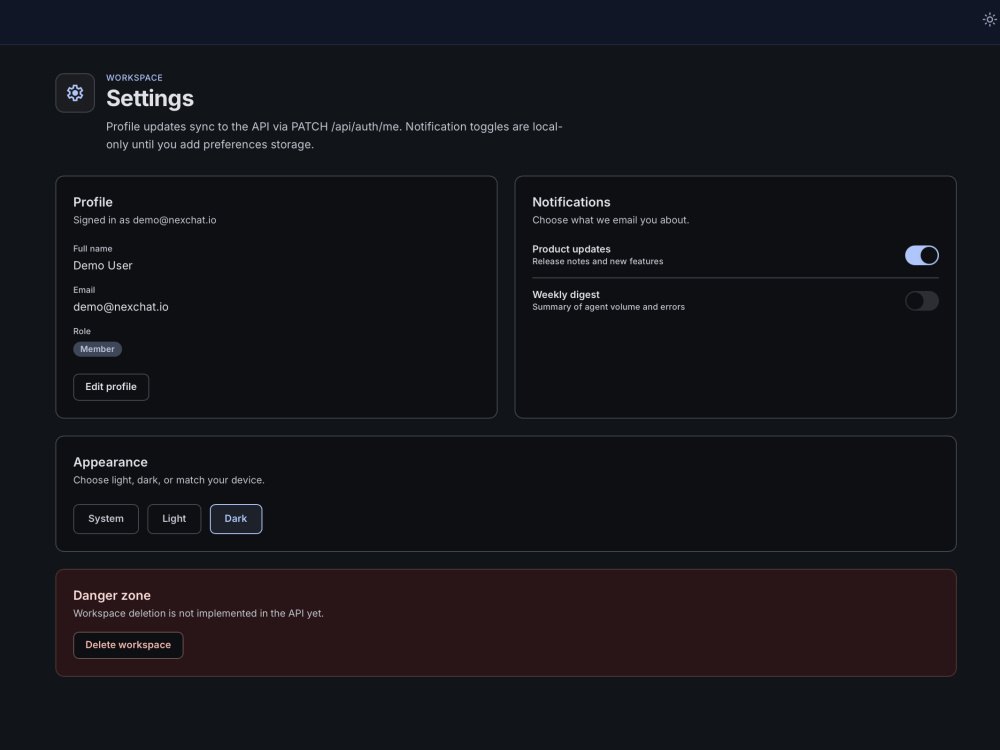
Task: Click the Settings gear icon tile
Action: coord(75,93)
